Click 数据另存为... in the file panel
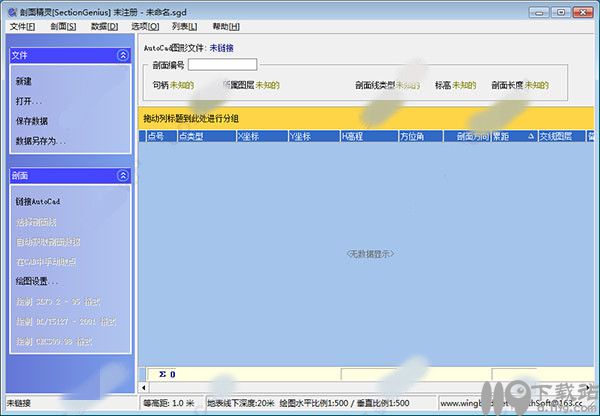 [41, 141]
